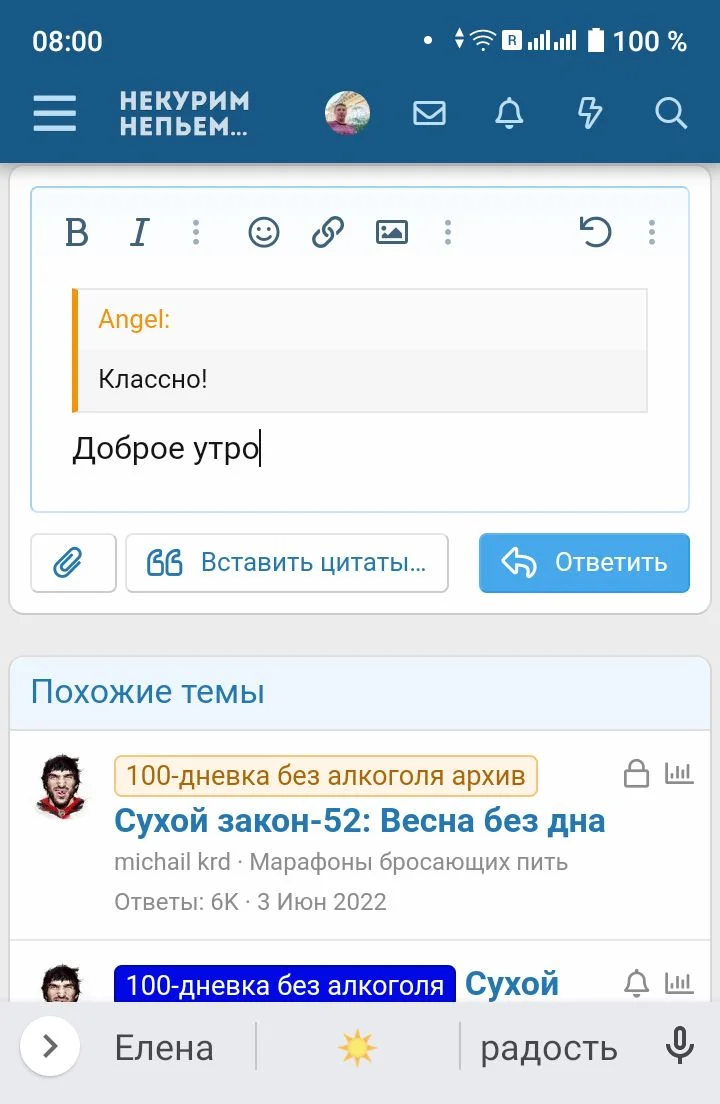Expand keyboard suggestion bar arrow
The height and width of the screenshot is (1104, 720).
(50, 1046)
